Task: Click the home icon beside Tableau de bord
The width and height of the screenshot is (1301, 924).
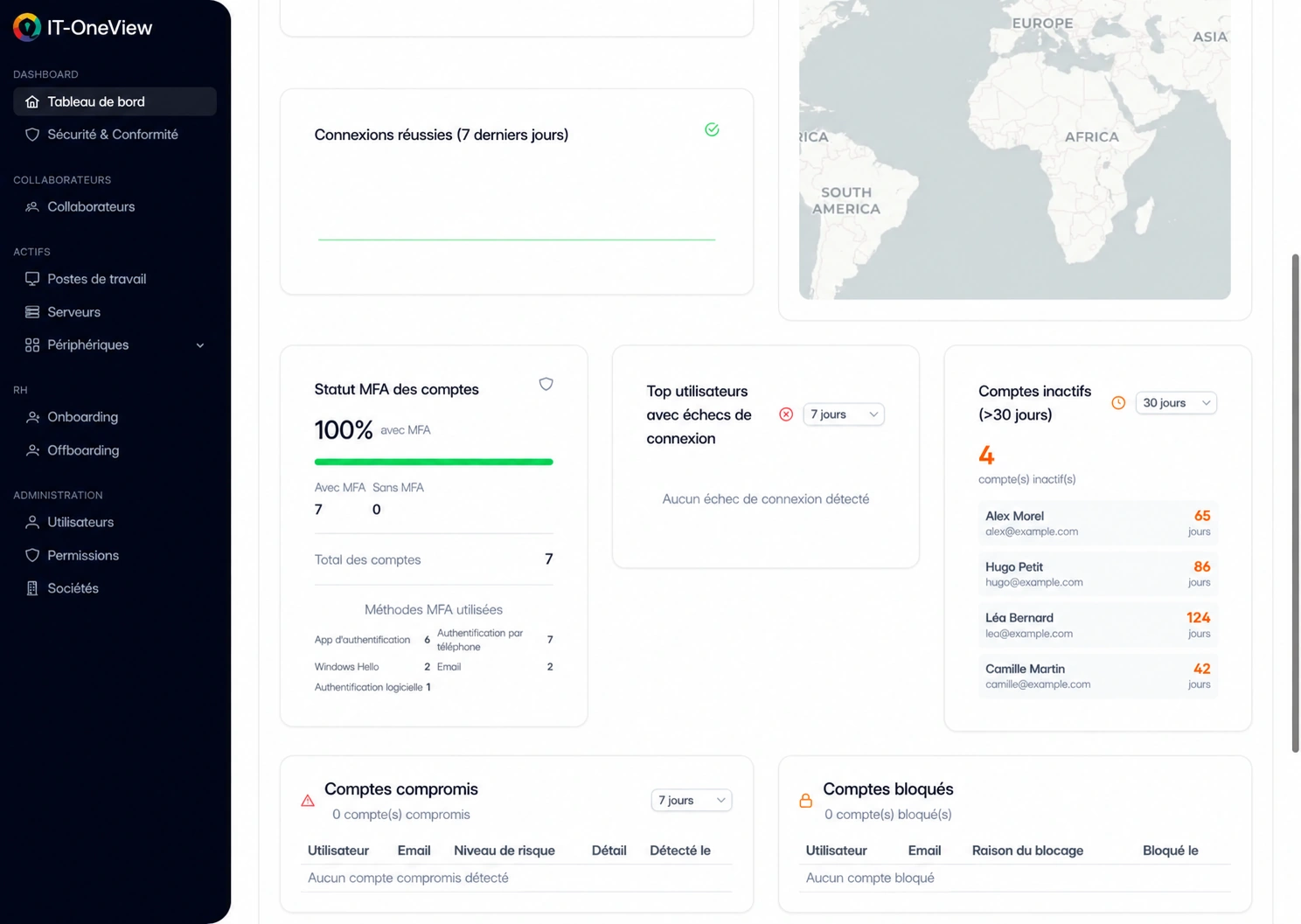Action: tap(32, 101)
